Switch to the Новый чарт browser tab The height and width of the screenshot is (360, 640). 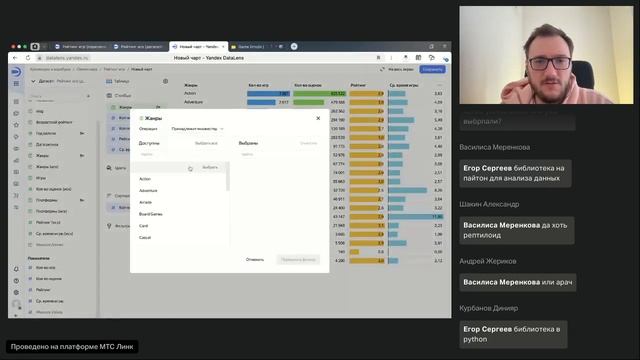pyautogui.click(x=199, y=47)
